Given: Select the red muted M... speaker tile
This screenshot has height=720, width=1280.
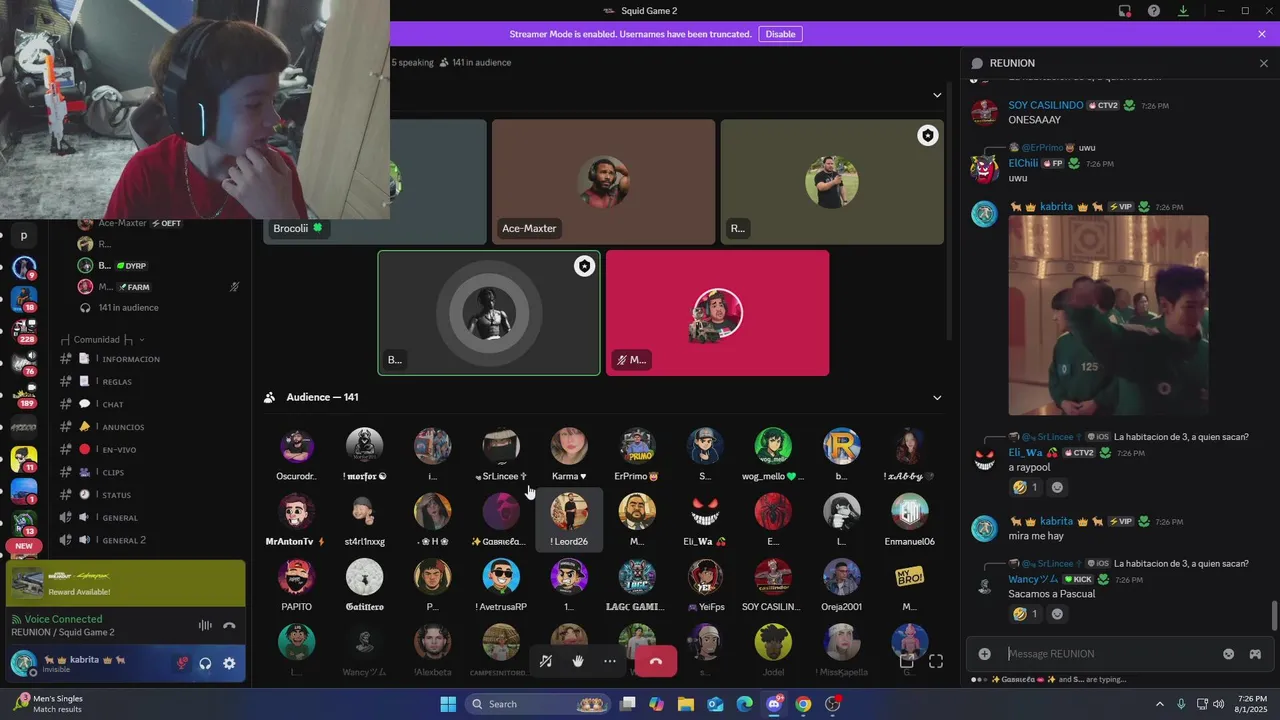Looking at the screenshot, I should pos(717,313).
